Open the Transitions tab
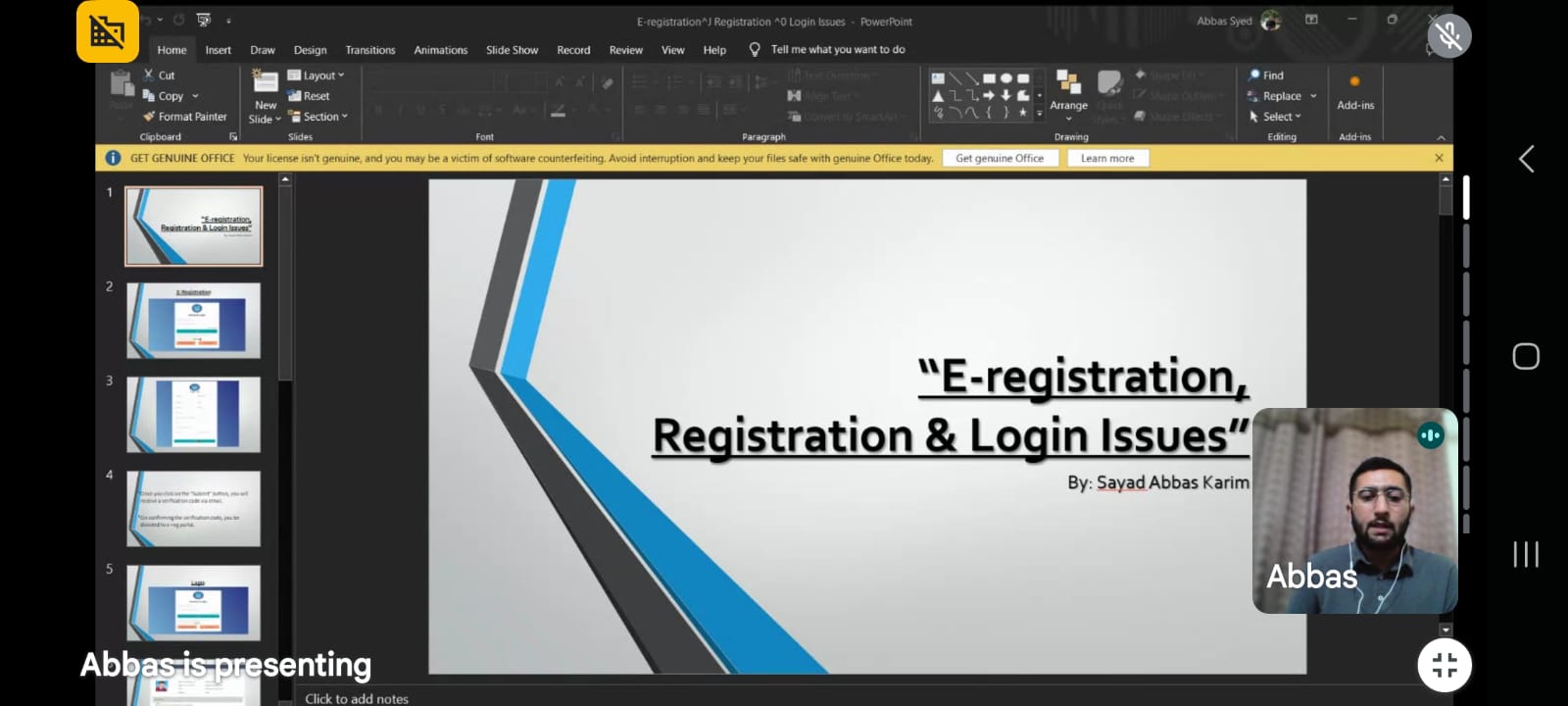The image size is (1568, 706). click(370, 50)
